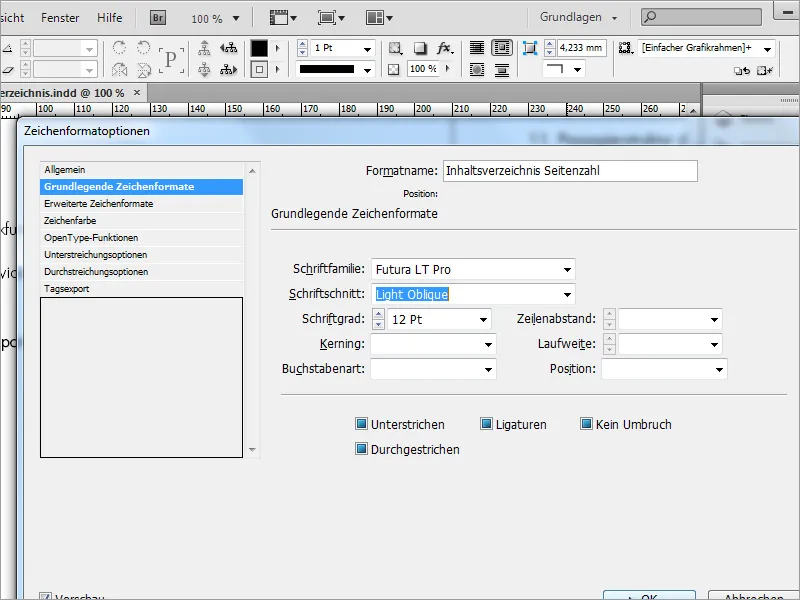800x600 pixels.
Task: Click the select previous object icon
Action: point(229,48)
